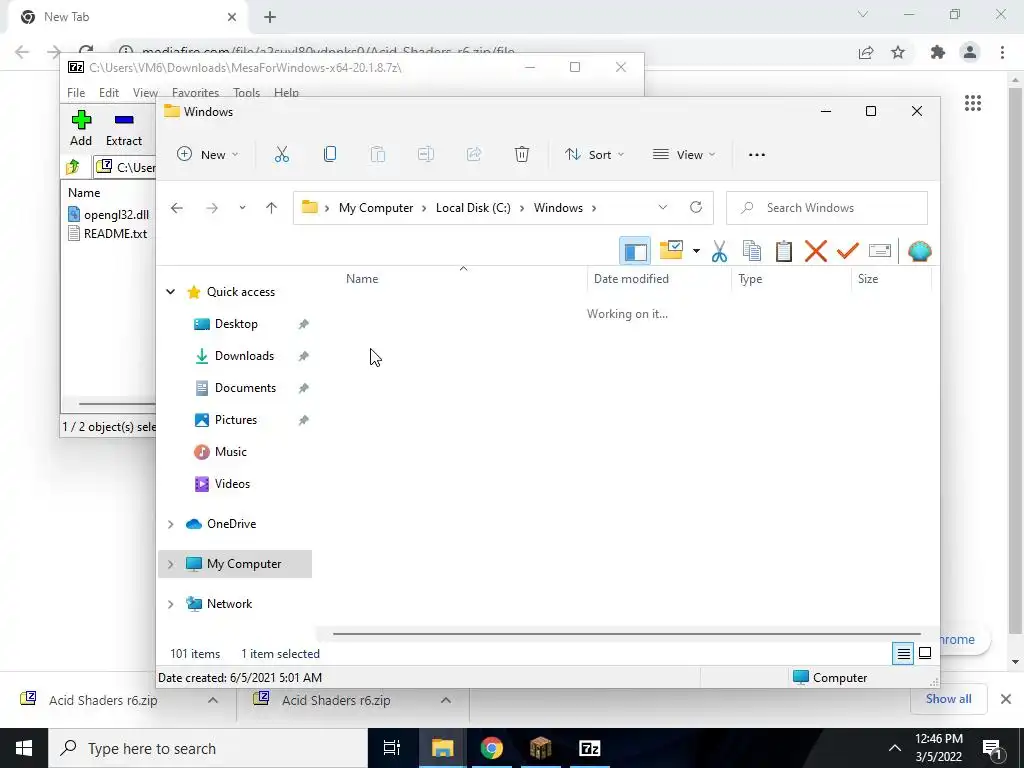Expand the Network tree node
Screen dimensions: 1024x768
(170, 604)
